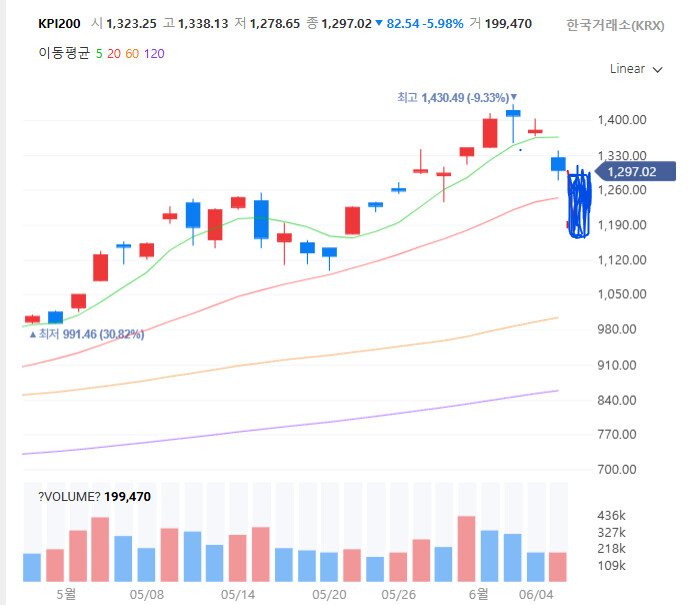Click the chevron next to Linear
Image resolution: width=695 pixels, height=605 pixels.
[x=658, y=70]
